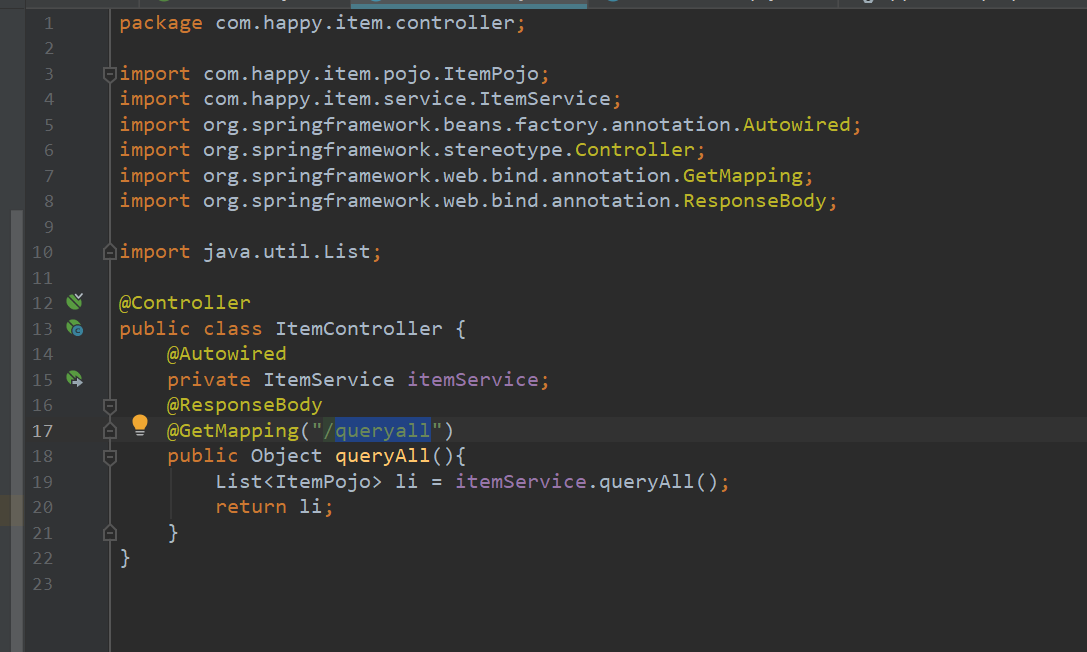Click the @Autowired annotation on line 14

pos(226,354)
